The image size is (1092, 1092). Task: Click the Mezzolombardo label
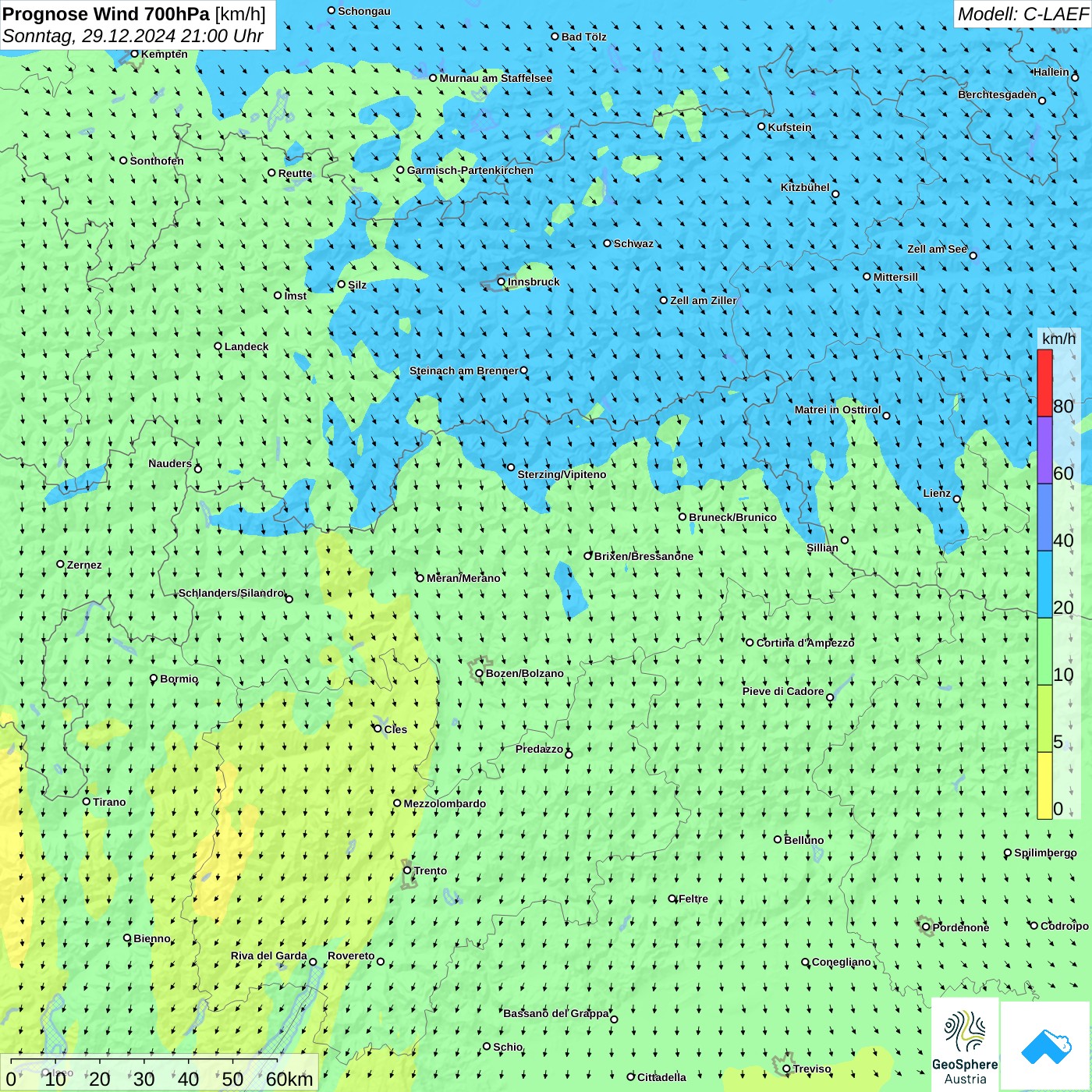pos(445,803)
